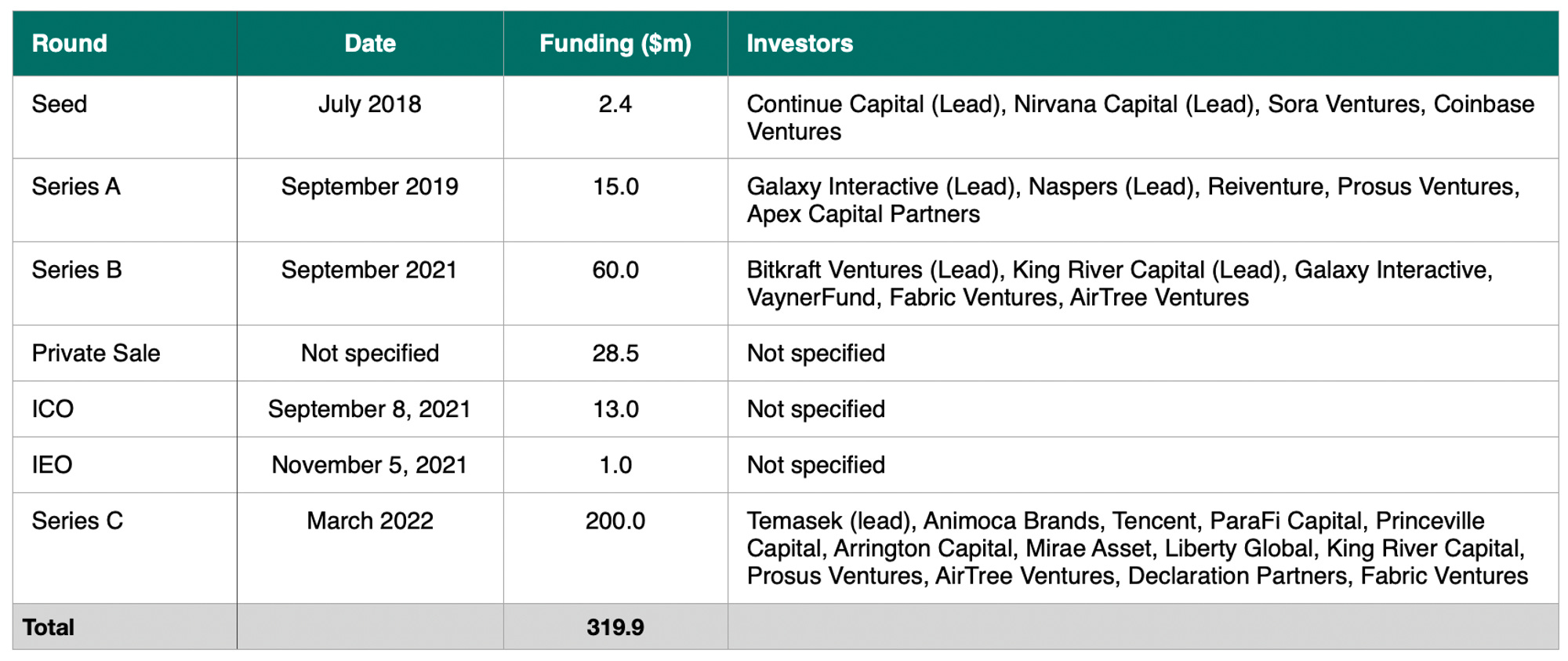This screenshot has width=1568, height=661.
Task: Click the Private Sale row label
Action: pyautogui.click(x=96, y=353)
